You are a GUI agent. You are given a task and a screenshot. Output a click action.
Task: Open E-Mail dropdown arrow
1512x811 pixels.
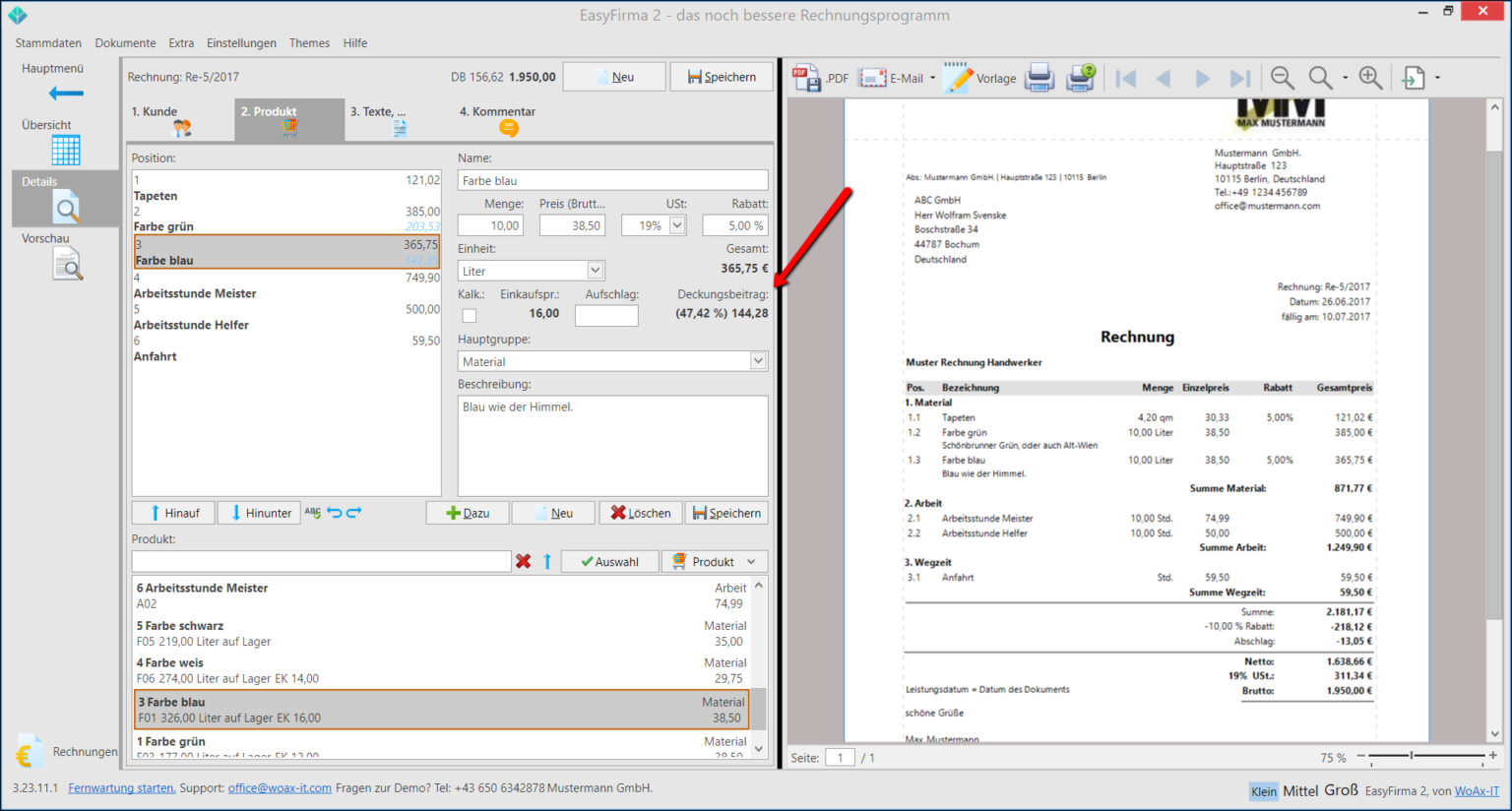click(932, 79)
